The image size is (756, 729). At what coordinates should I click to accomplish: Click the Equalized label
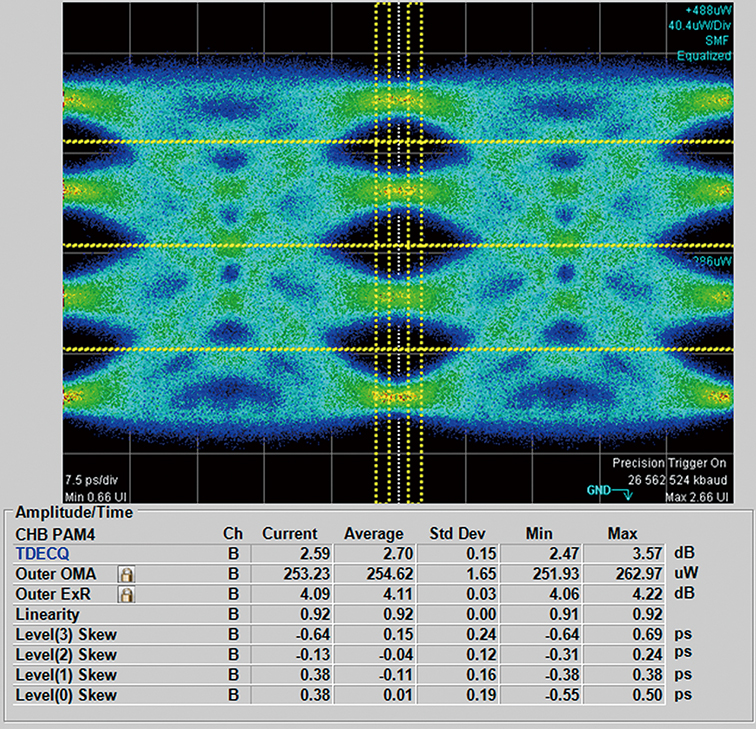coord(704,56)
